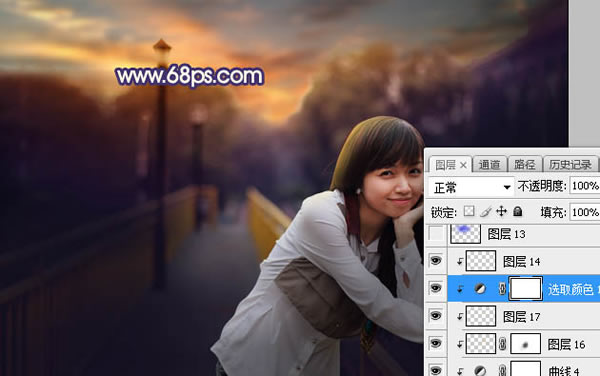Click the selective color adjustment layer icon
600x376 pixels.
480,289
